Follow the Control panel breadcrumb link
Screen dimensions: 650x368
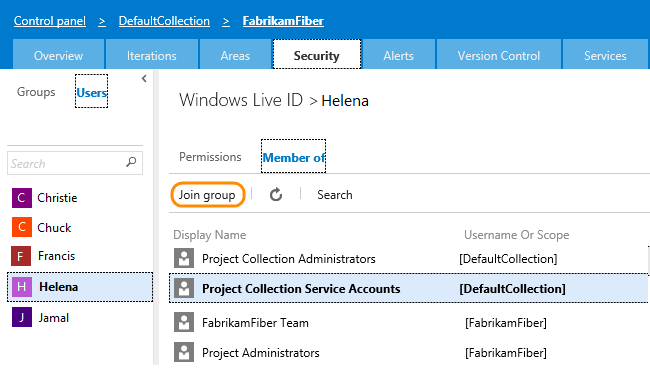tap(50, 21)
